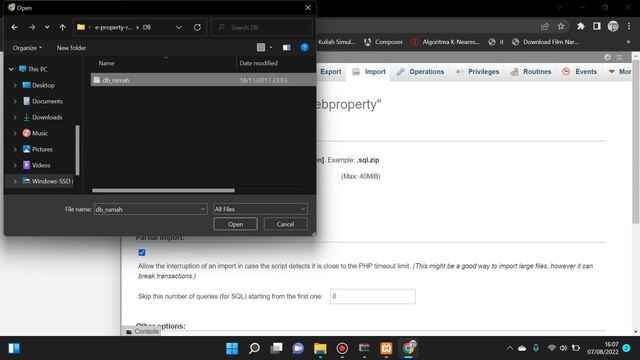Click the File name input field
The height and width of the screenshot is (360, 640).
[x=147, y=209]
